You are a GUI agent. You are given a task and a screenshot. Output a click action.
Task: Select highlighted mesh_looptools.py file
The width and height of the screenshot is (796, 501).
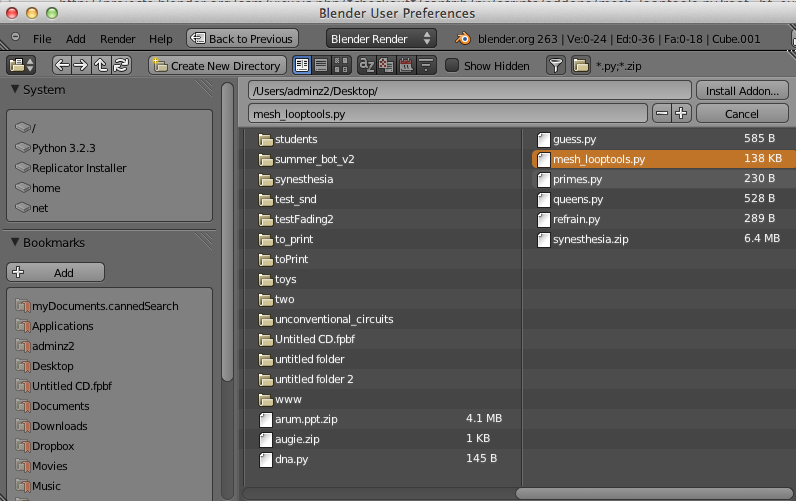(x=664, y=159)
